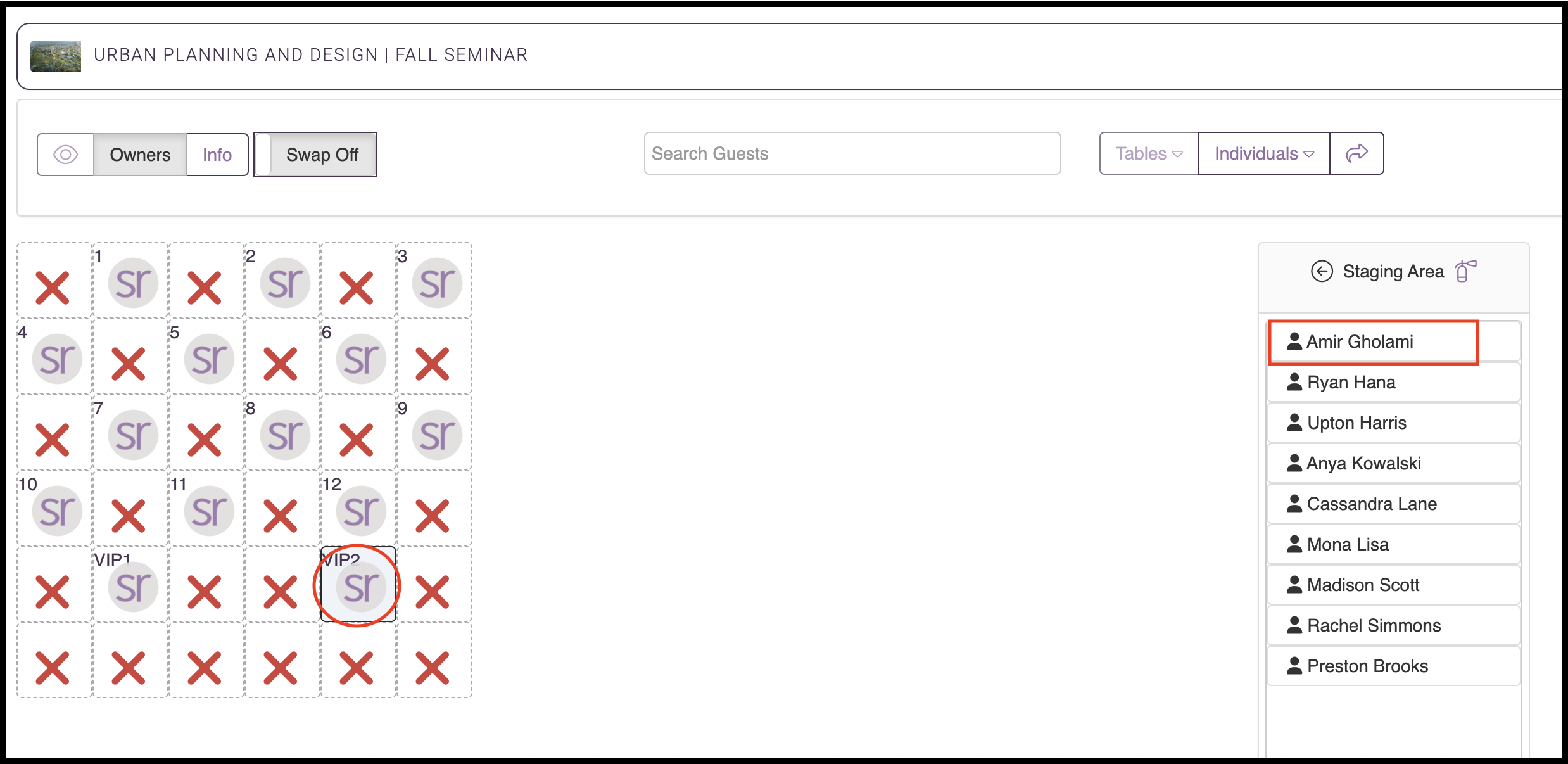Viewport: 1568px width, 764px height.
Task: Click seat icon numbered 5
Action: [x=209, y=359]
